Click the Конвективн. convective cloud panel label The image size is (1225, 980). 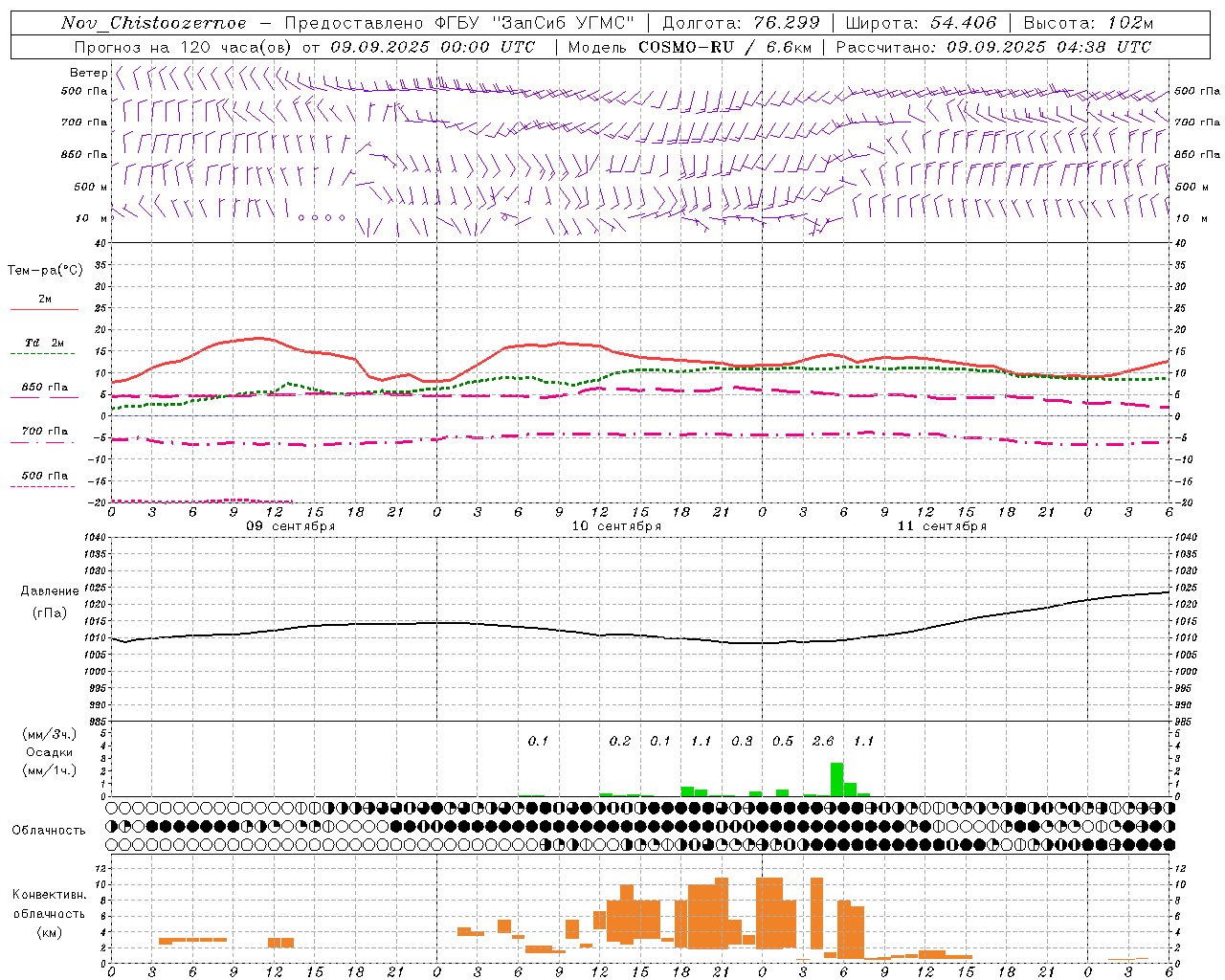[49, 895]
